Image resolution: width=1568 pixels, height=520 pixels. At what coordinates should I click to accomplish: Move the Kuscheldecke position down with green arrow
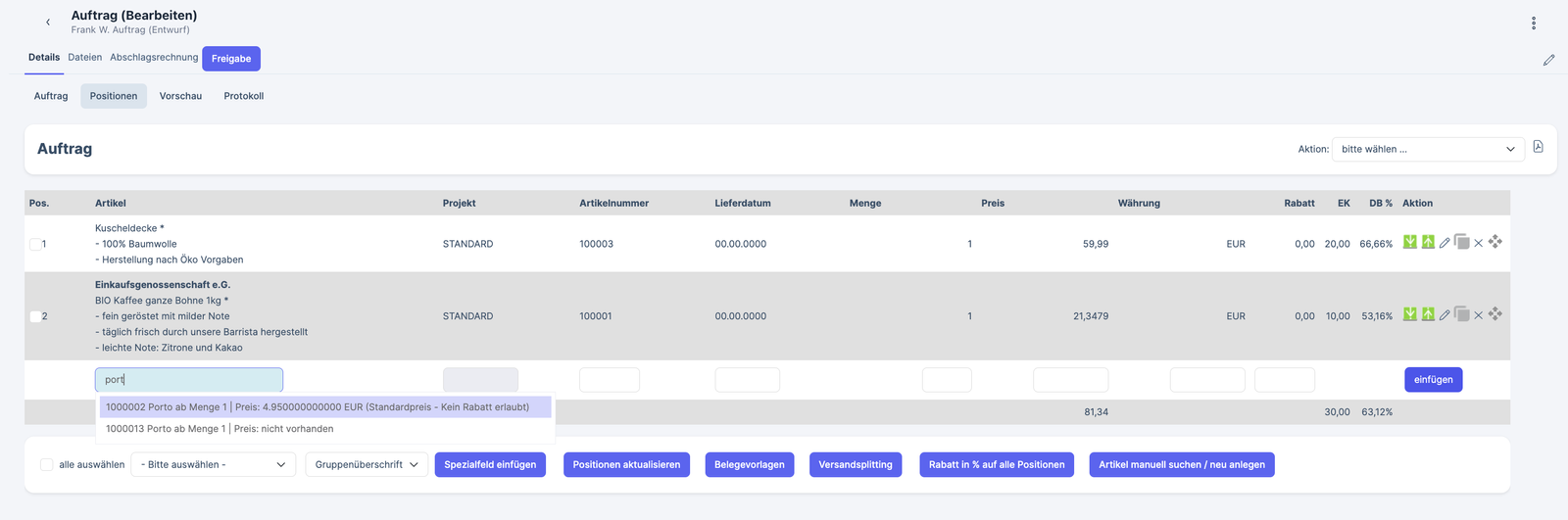(x=1409, y=242)
